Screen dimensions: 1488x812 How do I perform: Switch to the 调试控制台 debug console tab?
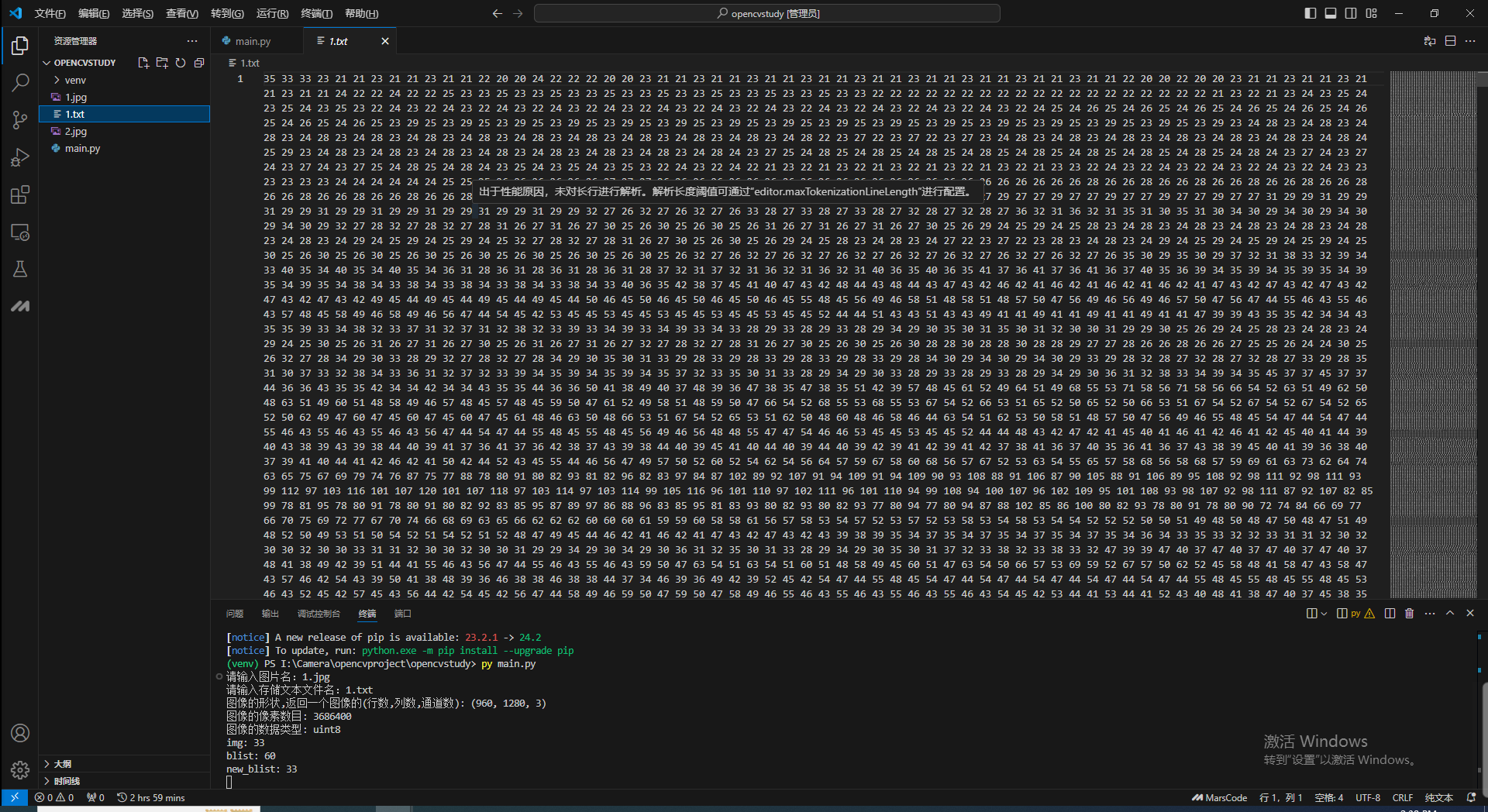click(319, 613)
